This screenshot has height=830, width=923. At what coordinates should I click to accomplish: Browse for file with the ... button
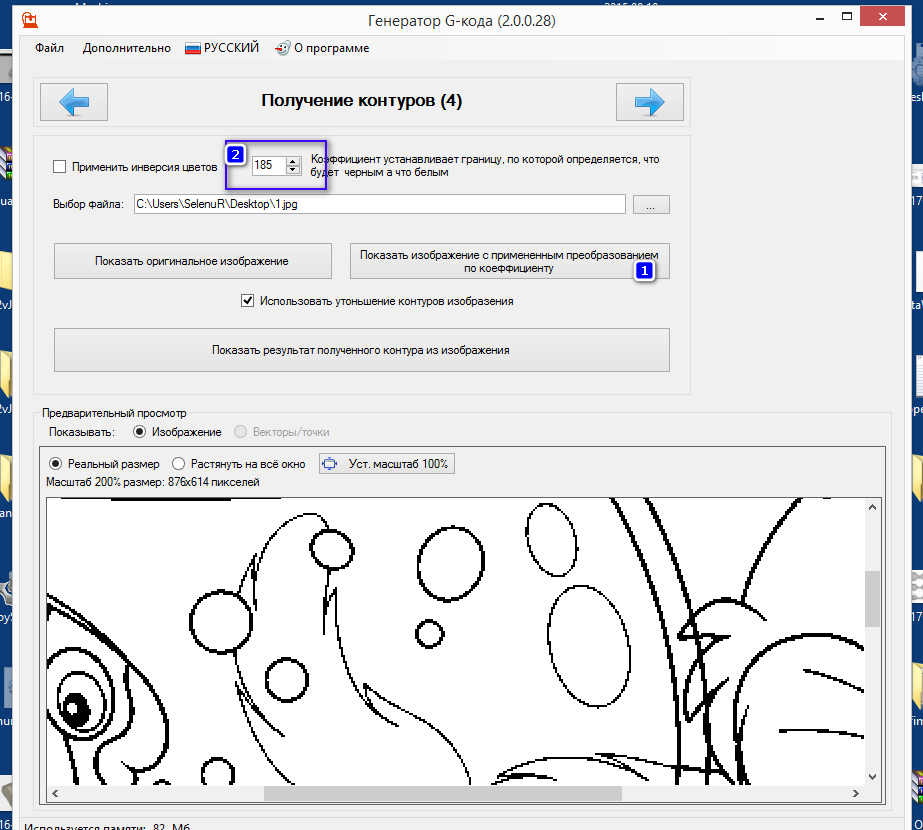(651, 205)
